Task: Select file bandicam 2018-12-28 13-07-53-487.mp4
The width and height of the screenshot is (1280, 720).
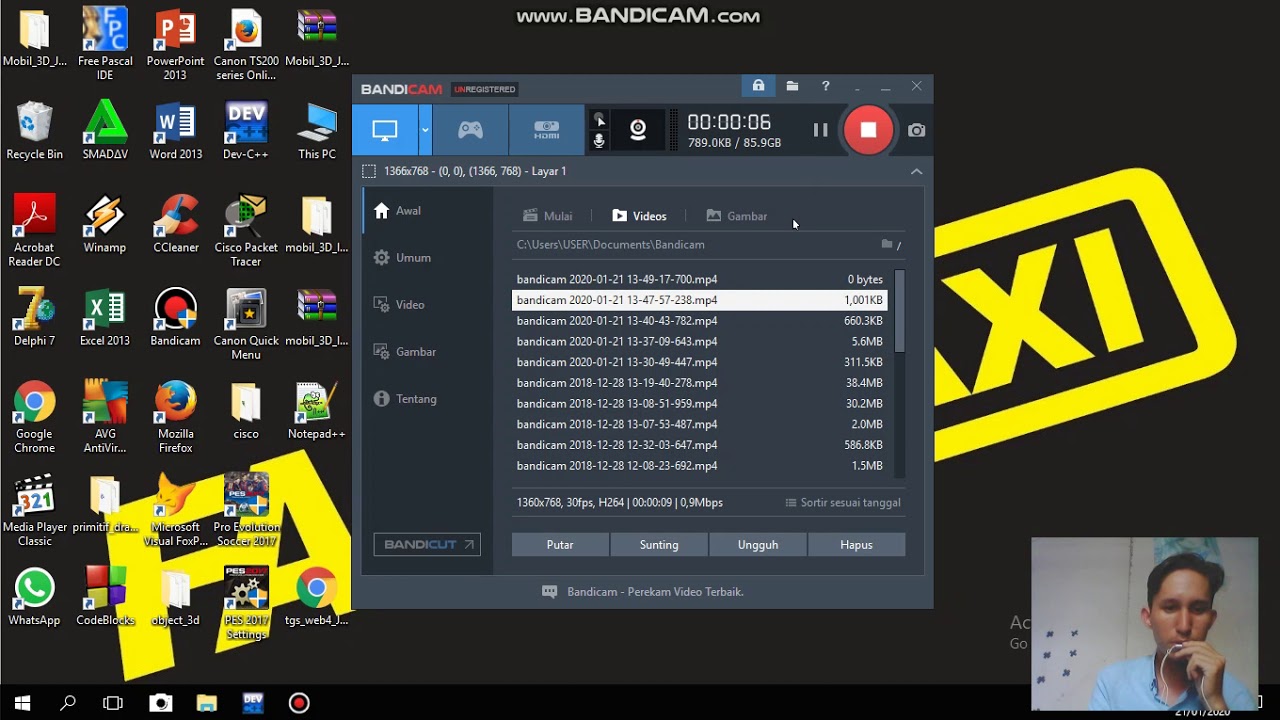Action: [699, 424]
